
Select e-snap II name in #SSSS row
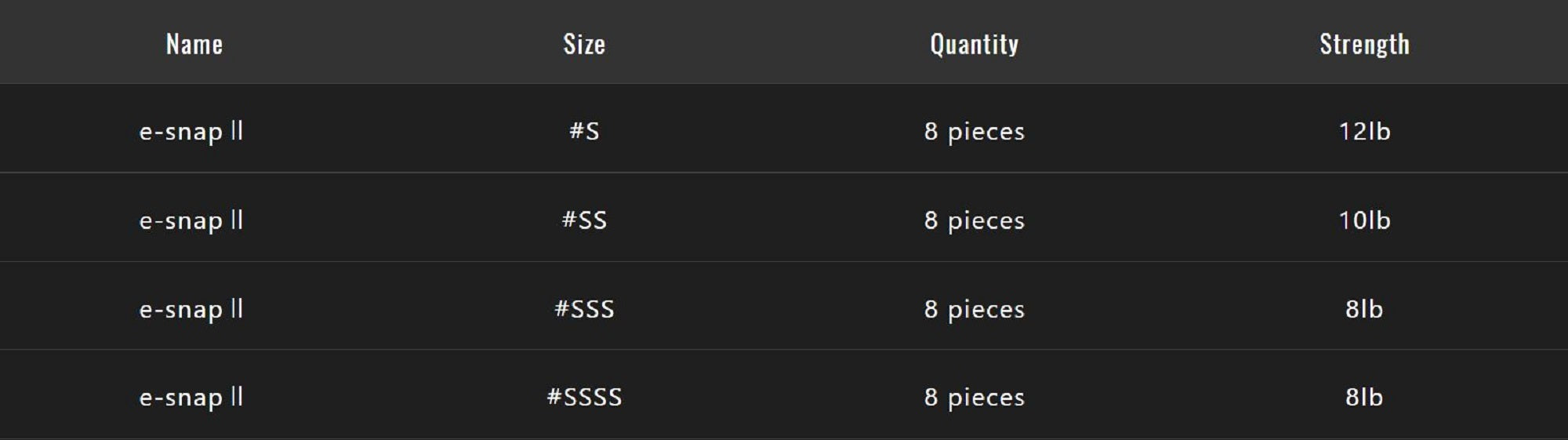[x=191, y=397]
